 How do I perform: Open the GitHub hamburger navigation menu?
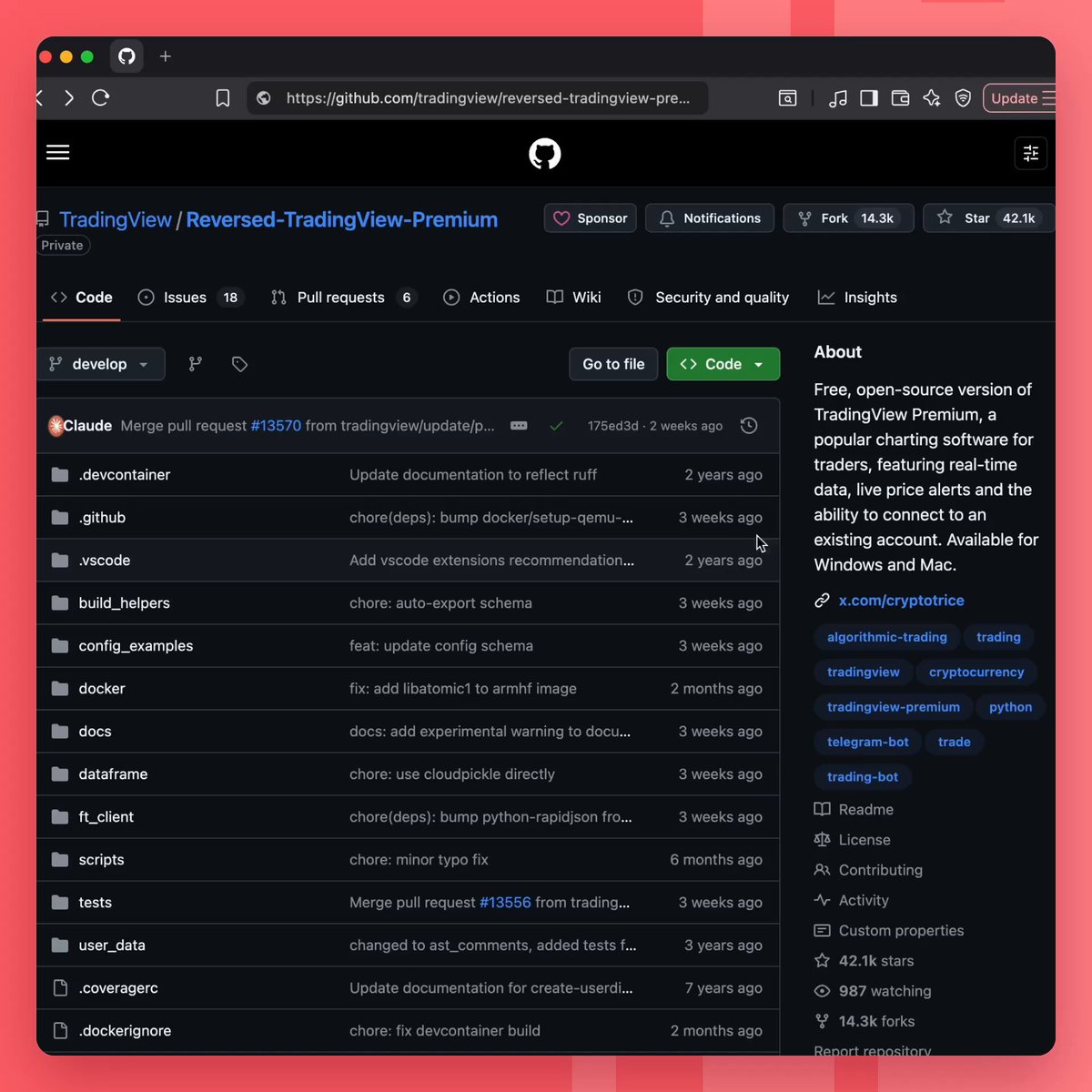click(x=58, y=153)
